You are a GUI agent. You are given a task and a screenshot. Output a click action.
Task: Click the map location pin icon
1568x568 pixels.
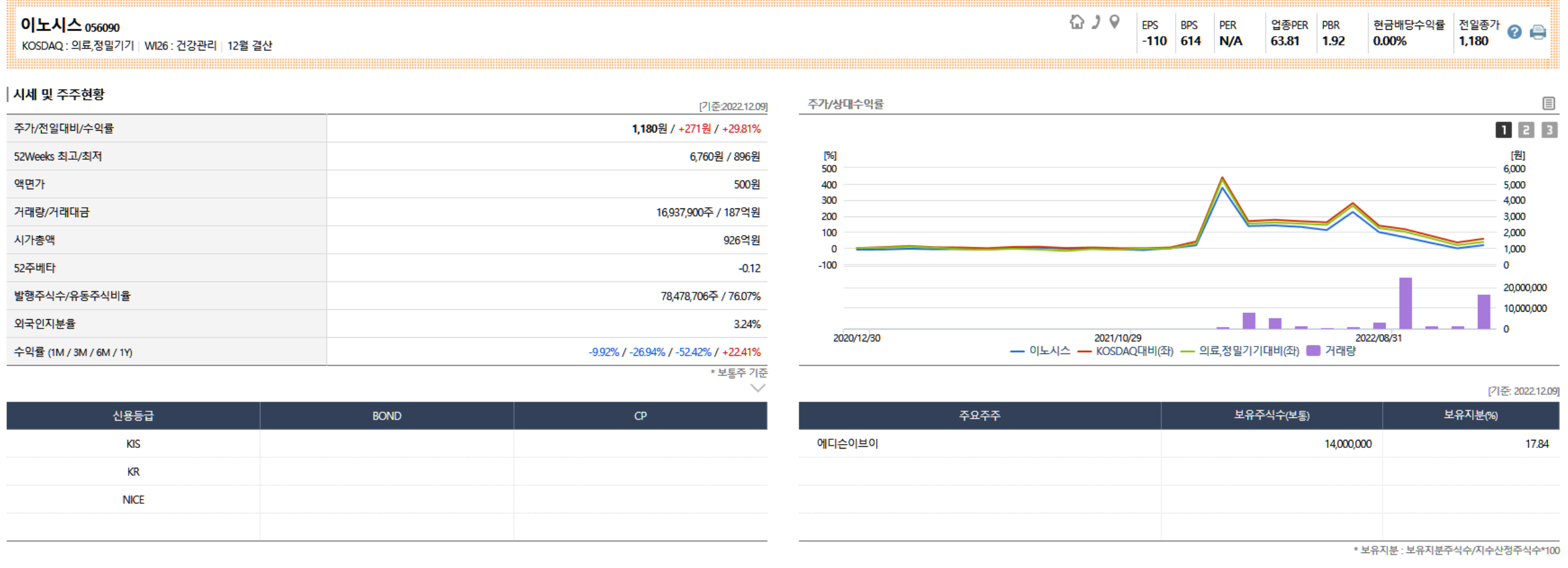click(1114, 22)
